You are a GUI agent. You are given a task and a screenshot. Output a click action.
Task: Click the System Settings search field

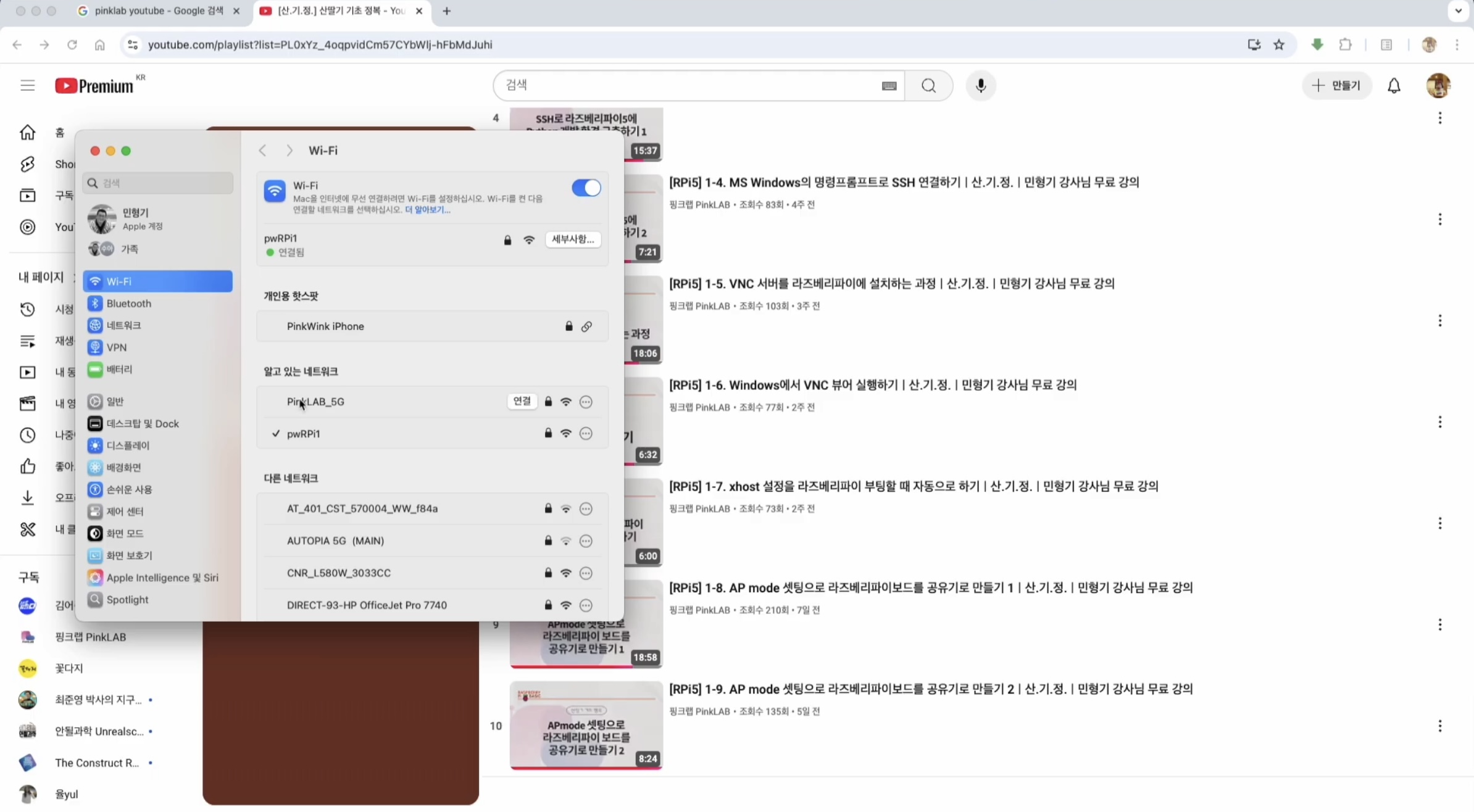(158, 183)
